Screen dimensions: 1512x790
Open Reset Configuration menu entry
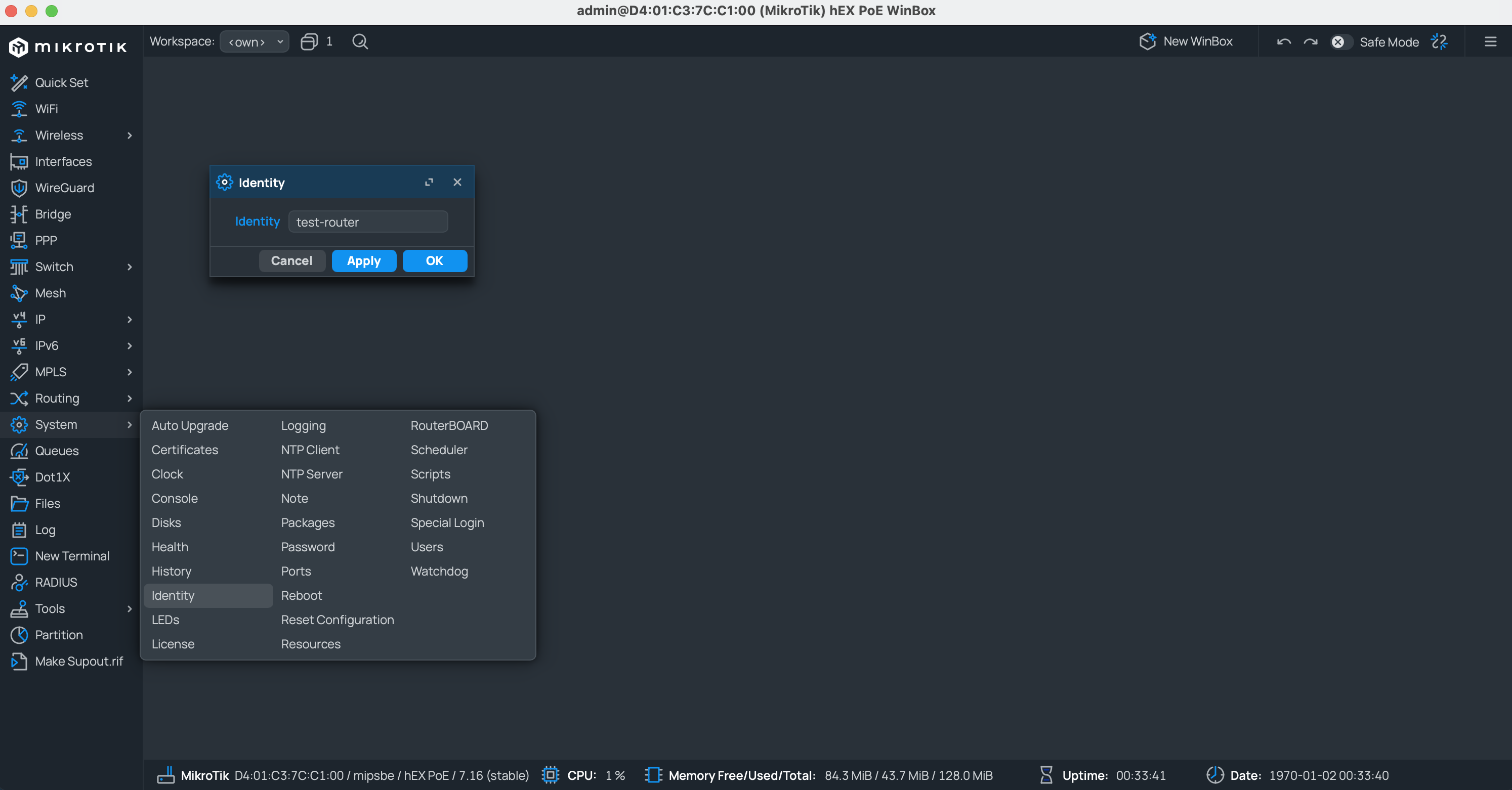pyautogui.click(x=338, y=620)
